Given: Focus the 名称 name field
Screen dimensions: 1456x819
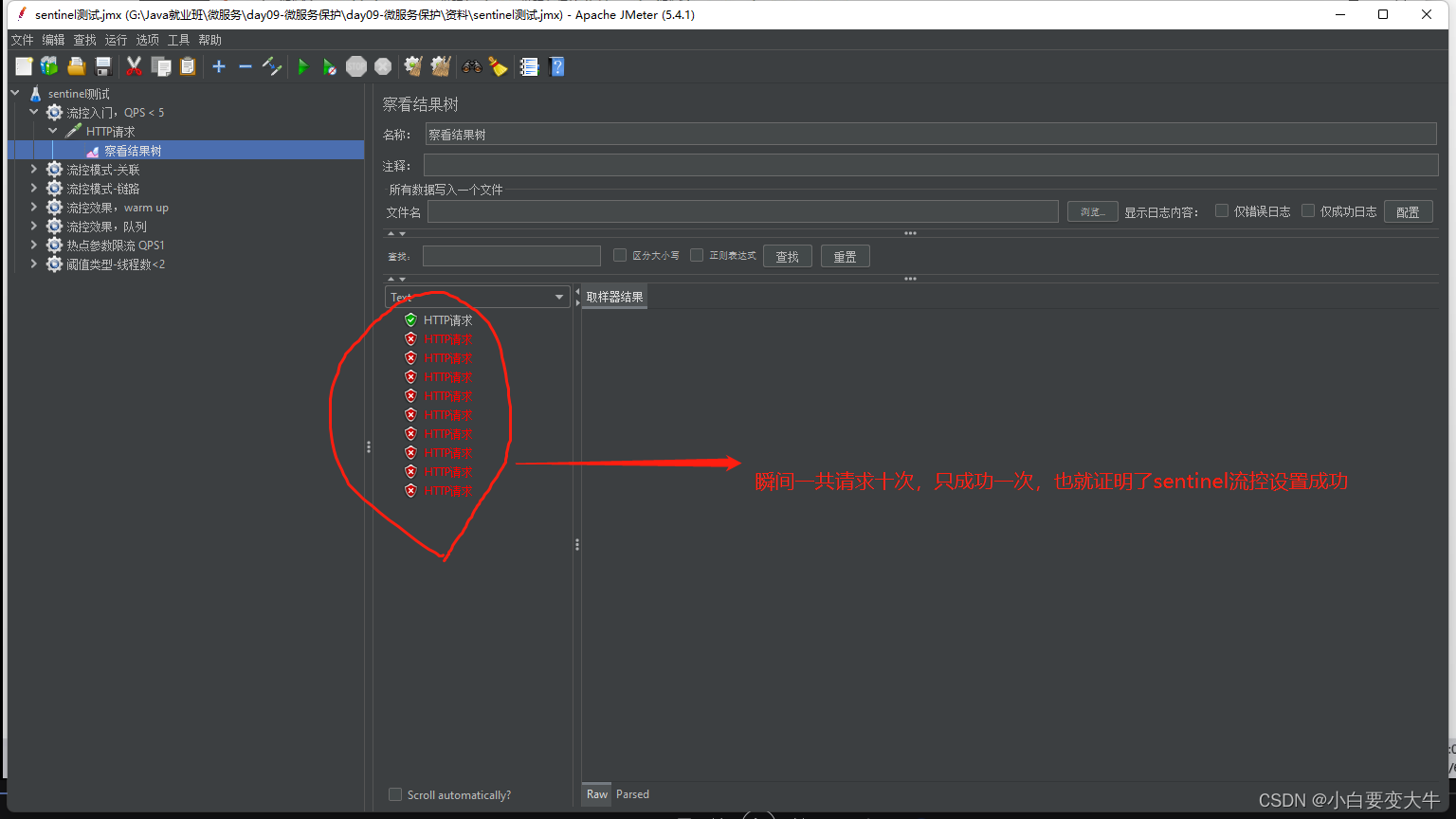Looking at the screenshot, I should (x=930, y=135).
